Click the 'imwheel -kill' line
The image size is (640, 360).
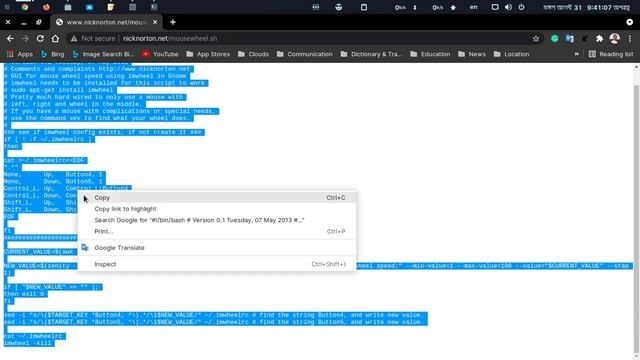click(29, 343)
